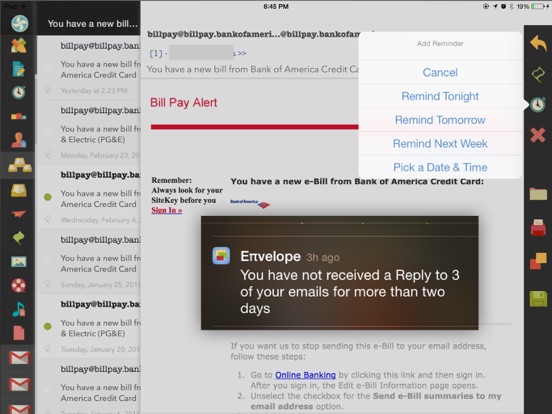The width and height of the screenshot is (552, 414).
Task: Open unread email from Wednesday, February 4
Action: click(x=89, y=197)
